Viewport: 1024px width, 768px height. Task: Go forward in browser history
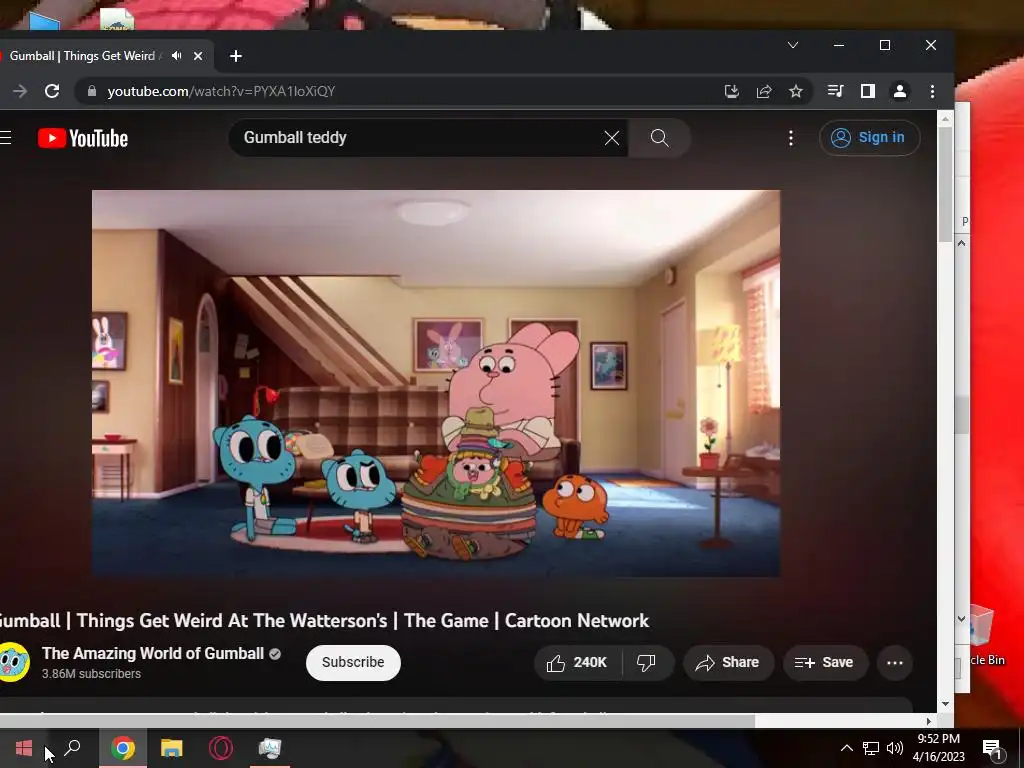[x=20, y=91]
